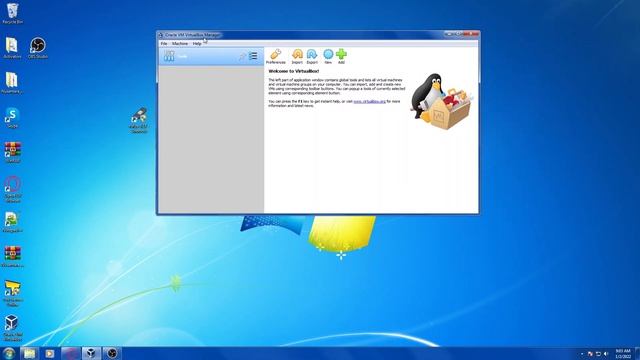
Task: Open the Windows Start menu
Action: point(9,353)
